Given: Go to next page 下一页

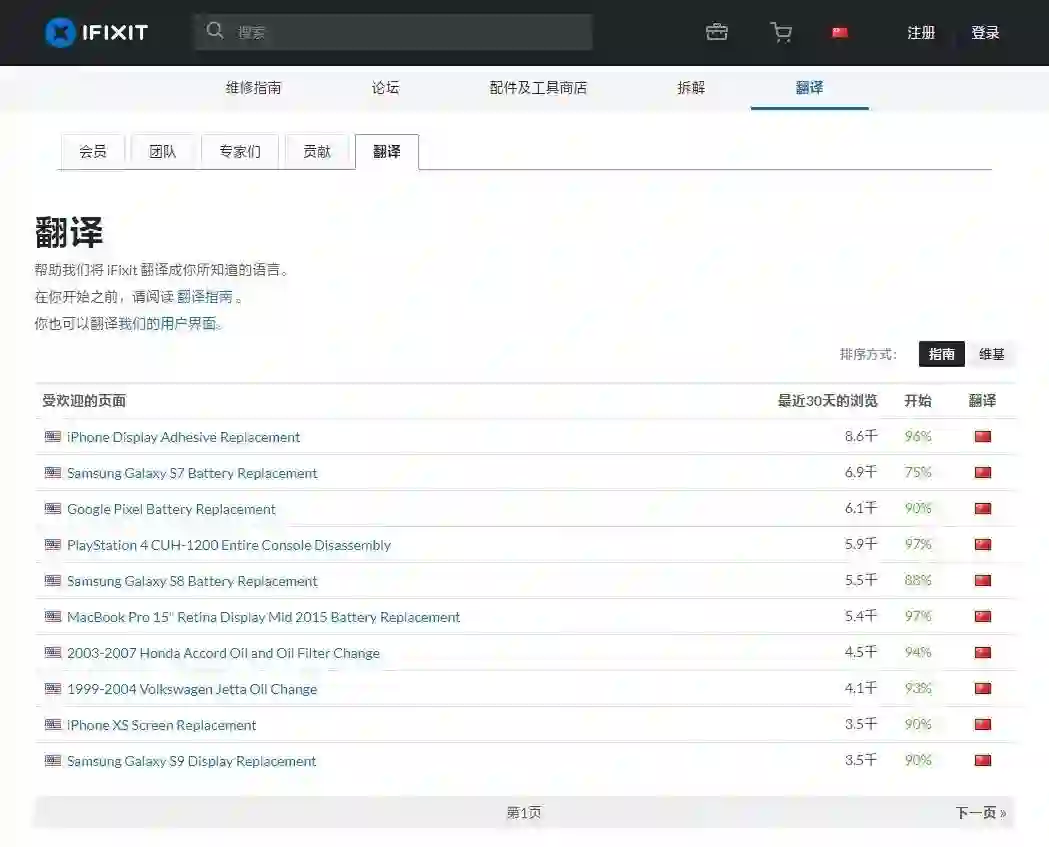Looking at the screenshot, I should (x=980, y=813).
